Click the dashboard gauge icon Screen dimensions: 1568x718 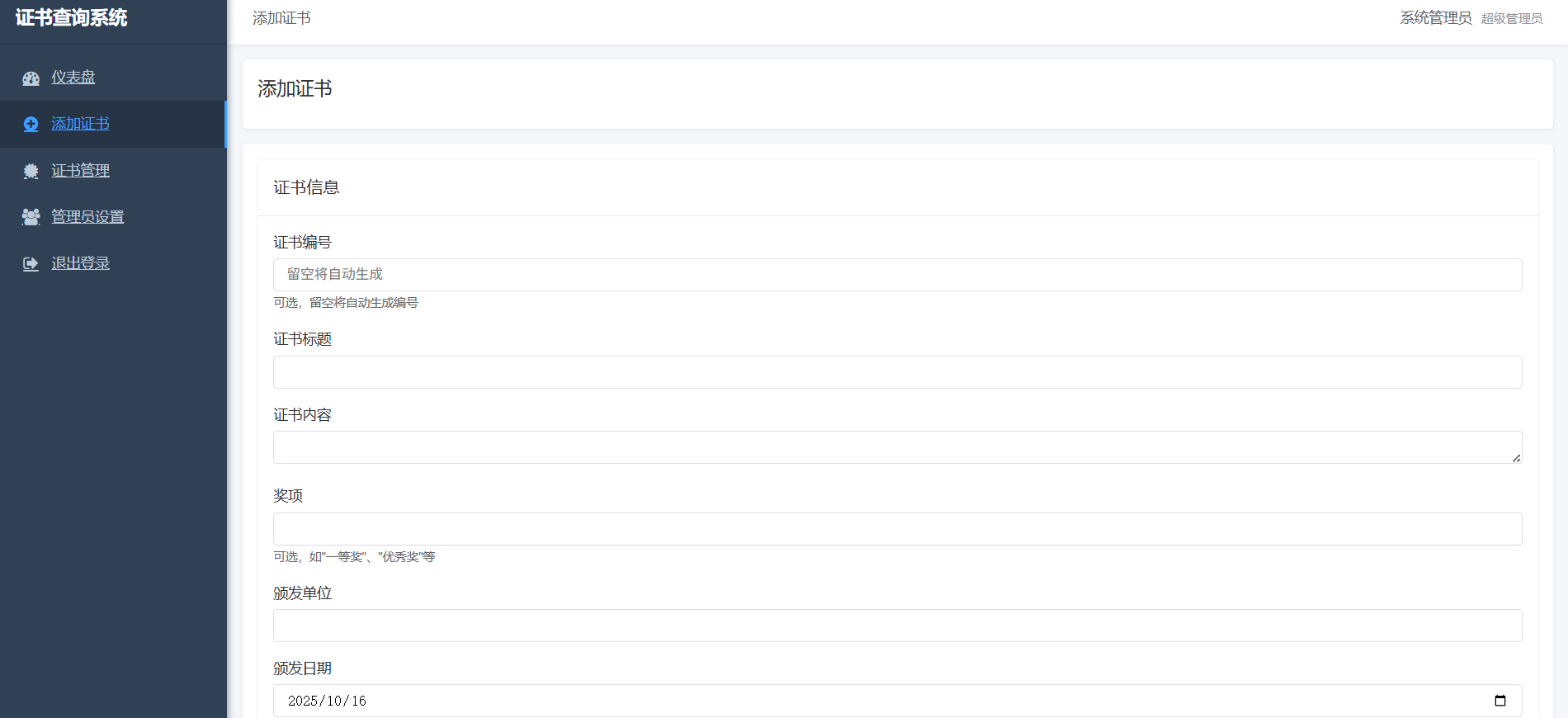[x=31, y=78]
